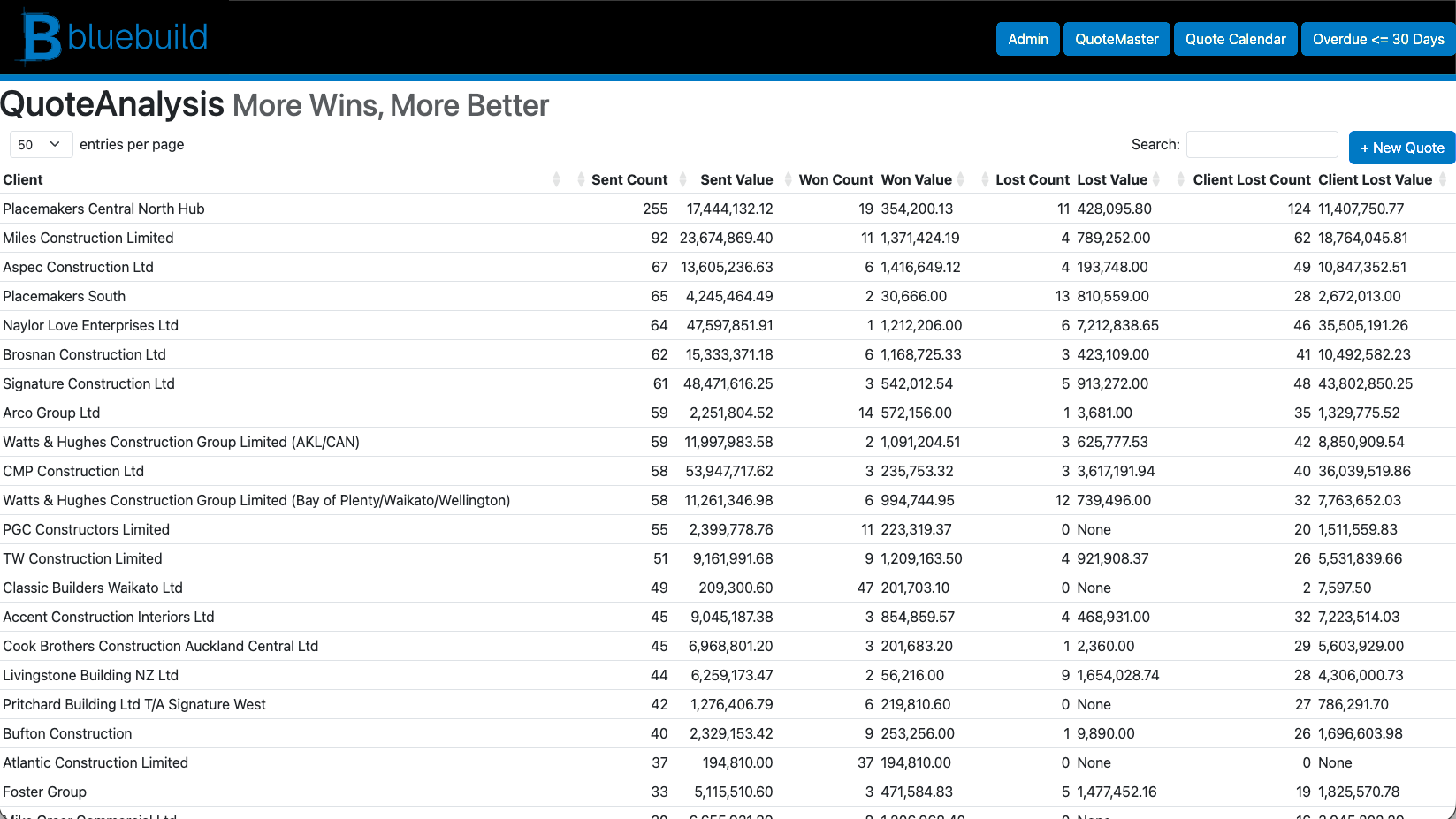Click sort arrows beside Client header
This screenshot has height=819, width=1456.
click(556, 179)
